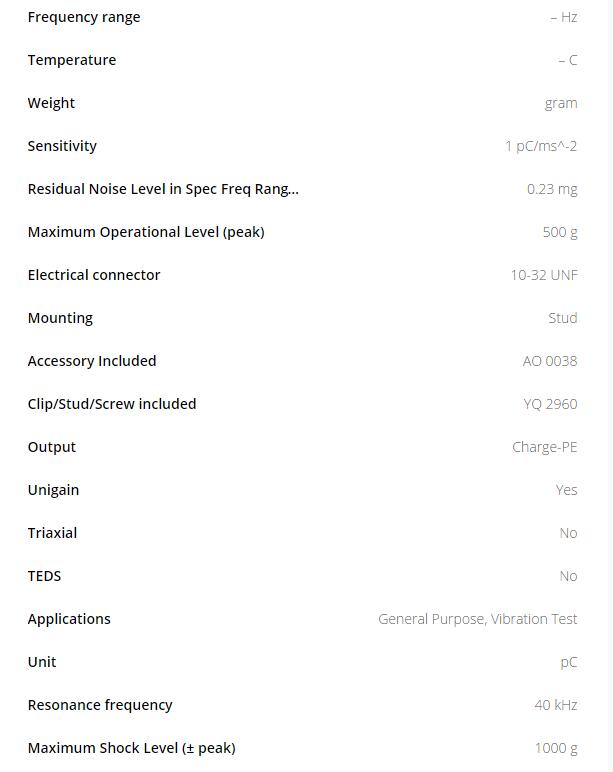This screenshot has height=772, width=613.
Task: Select General Purpose, Vibration Test text
Action: (x=477, y=619)
